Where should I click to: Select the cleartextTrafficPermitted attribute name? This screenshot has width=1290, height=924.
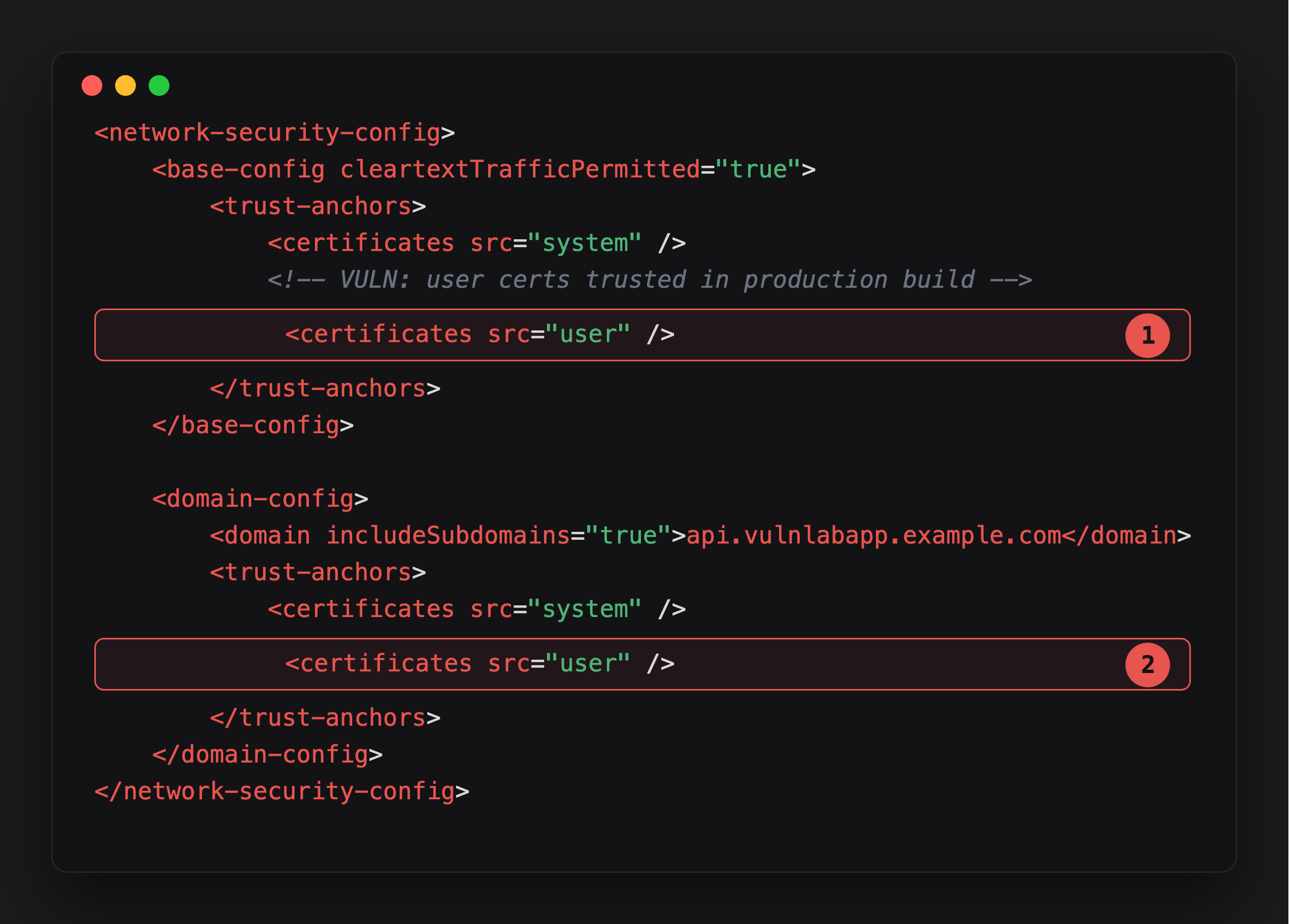[x=520, y=169]
